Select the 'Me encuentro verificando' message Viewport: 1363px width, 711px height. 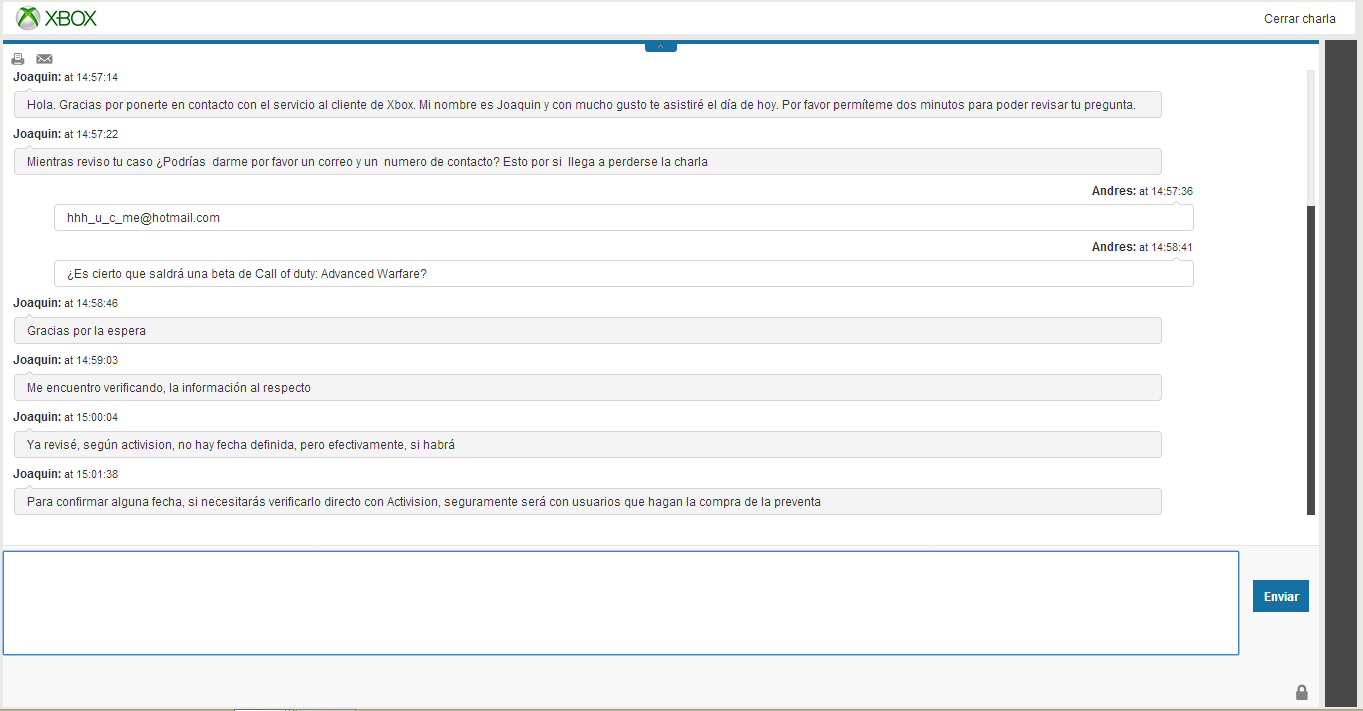coord(588,388)
